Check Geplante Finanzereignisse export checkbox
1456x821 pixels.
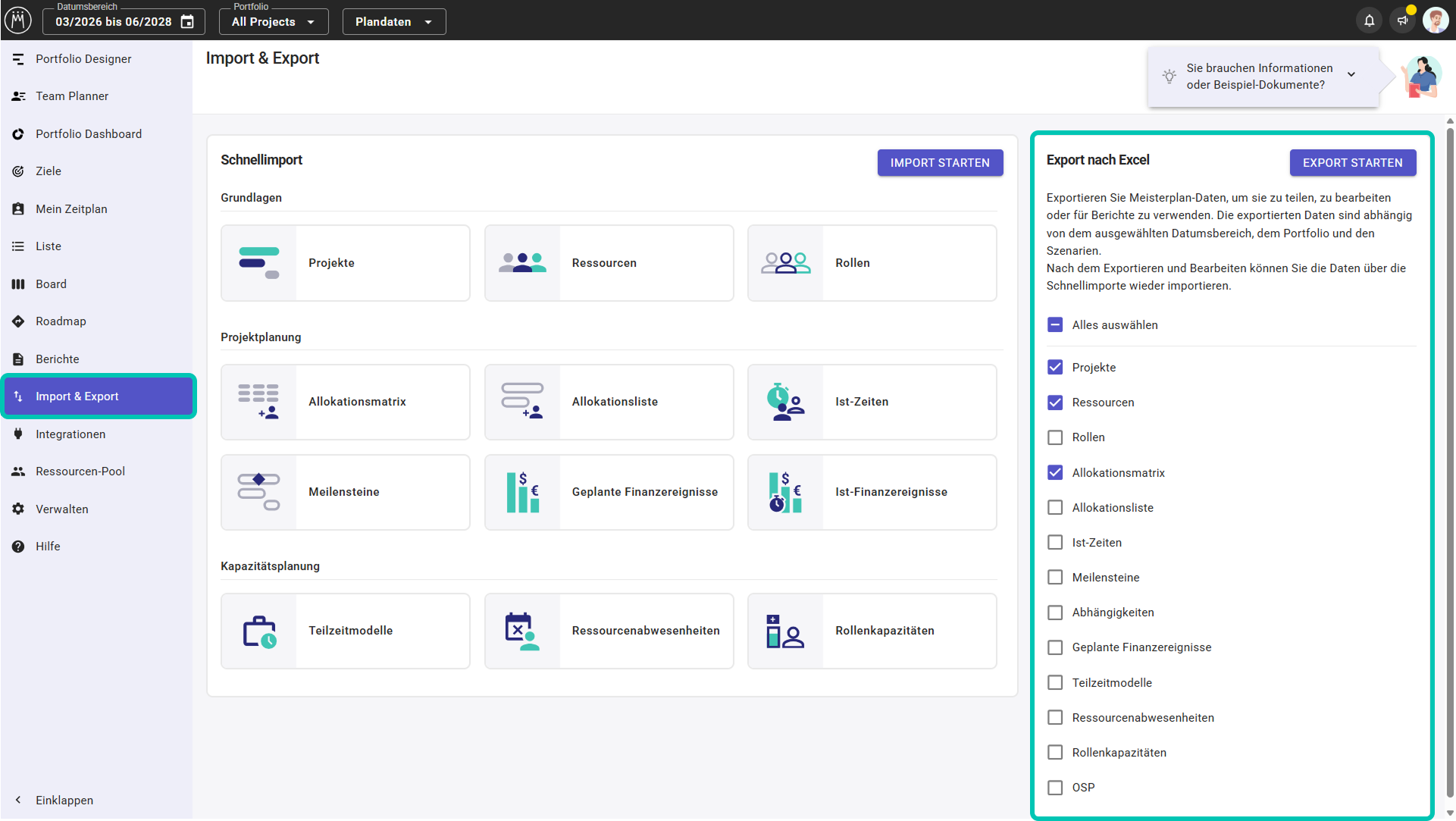pos(1055,647)
